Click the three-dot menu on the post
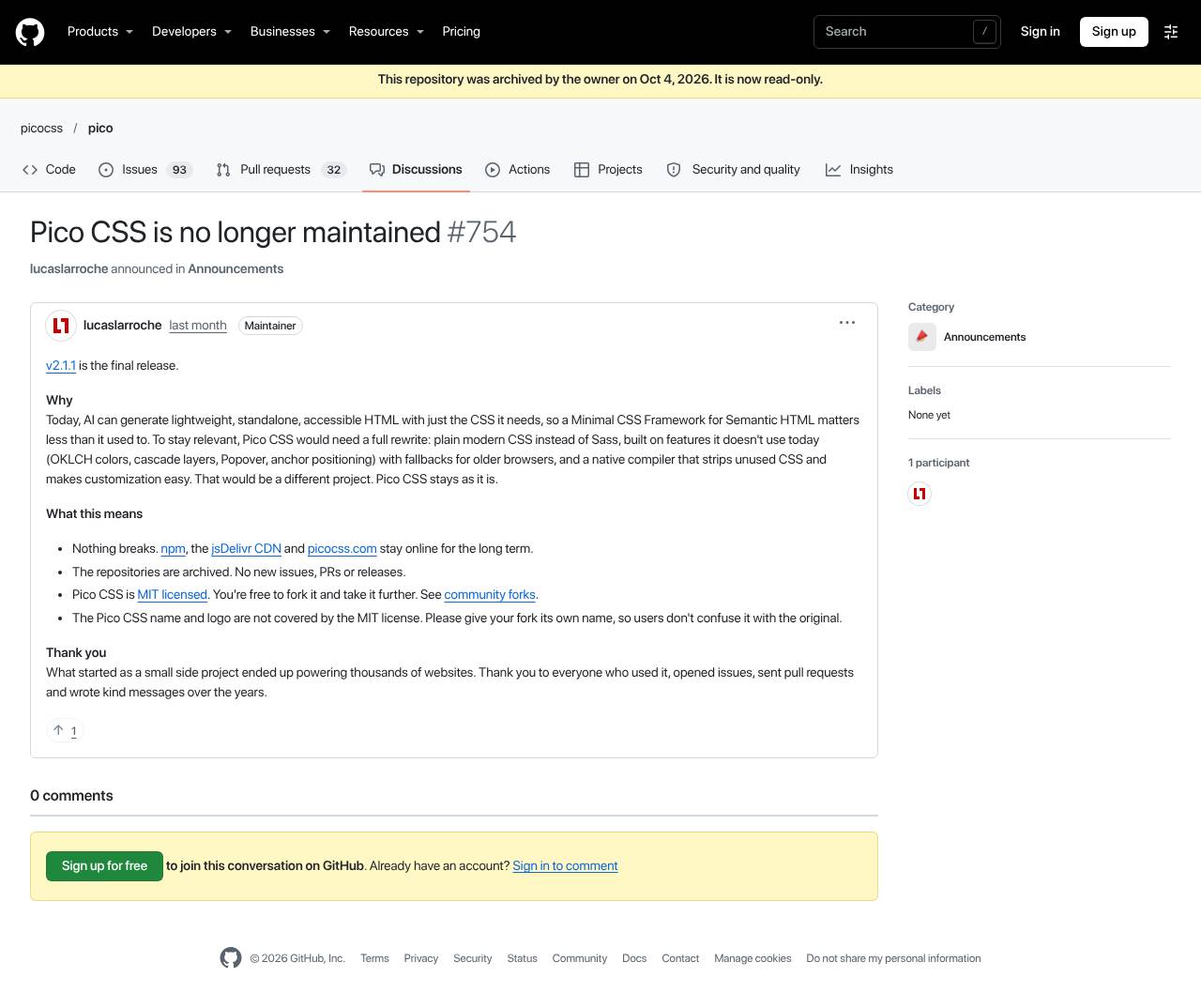 click(847, 322)
